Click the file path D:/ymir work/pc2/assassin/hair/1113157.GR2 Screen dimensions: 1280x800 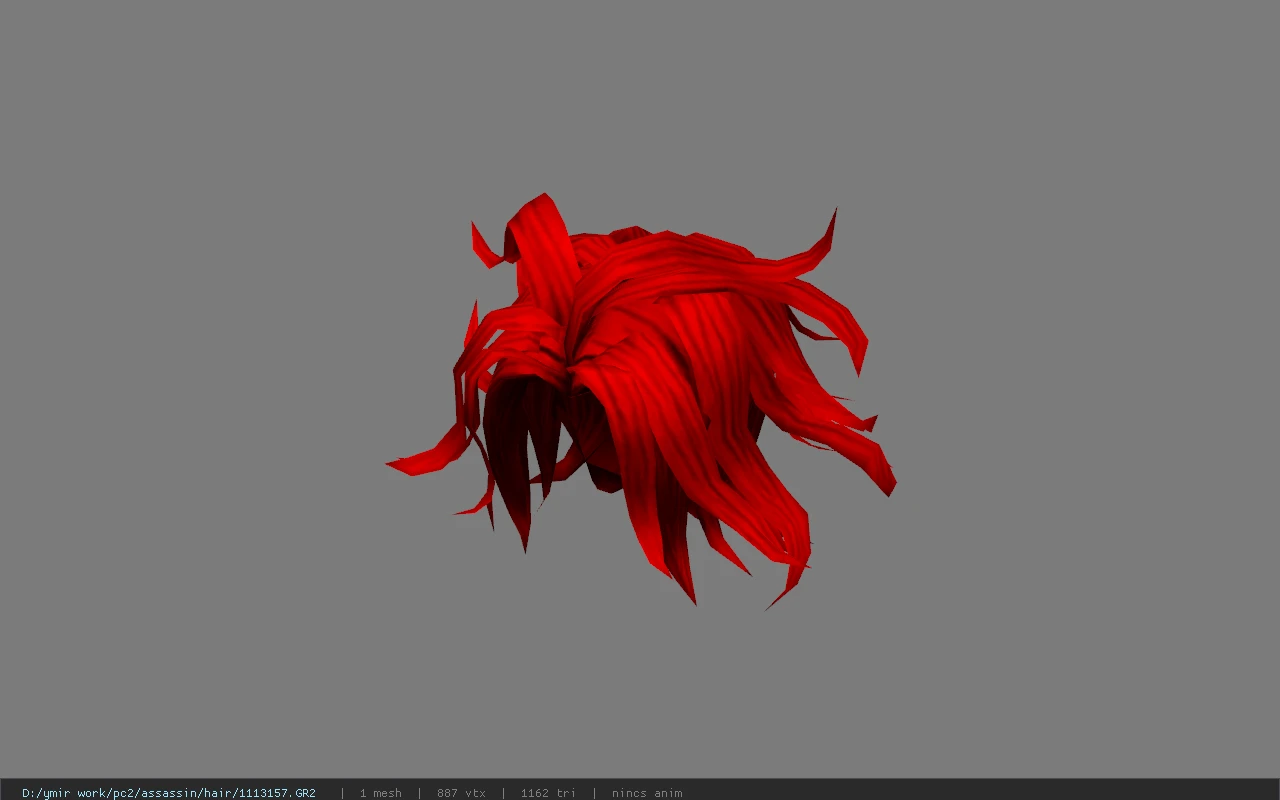pos(169,793)
